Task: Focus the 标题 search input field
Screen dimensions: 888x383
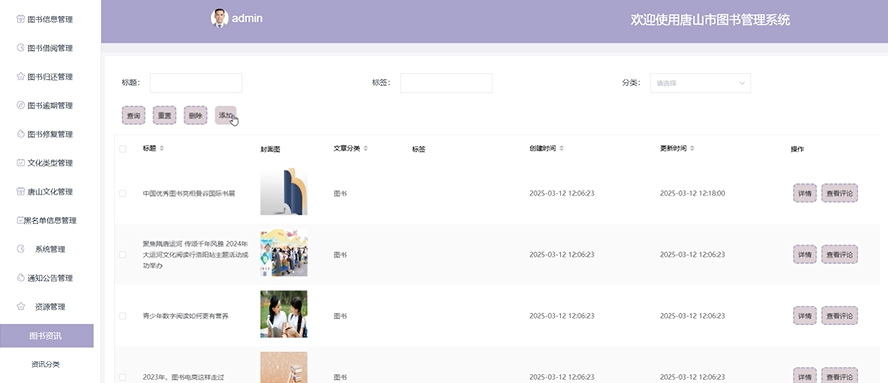Action: point(196,83)
